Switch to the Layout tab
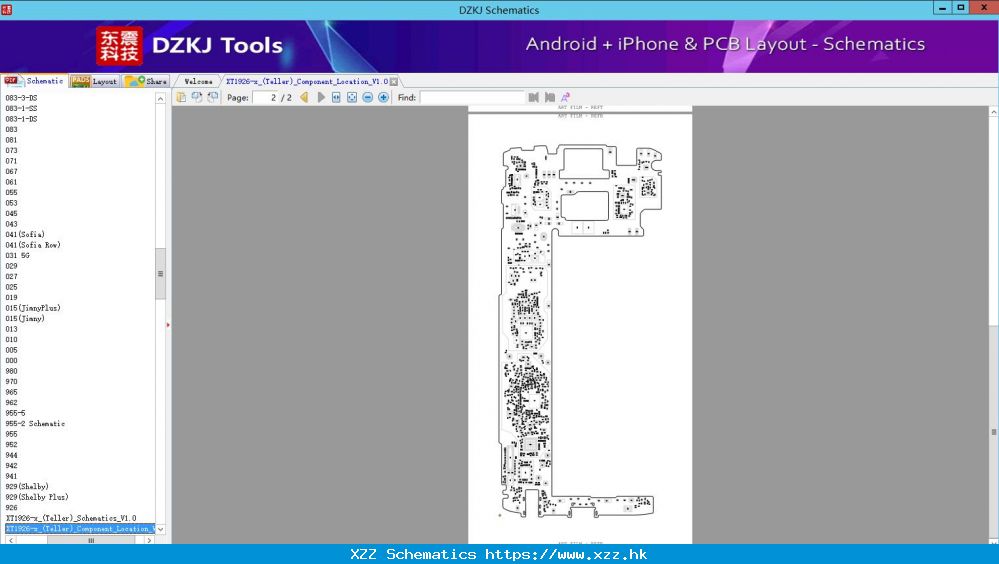 coord(94,81)
